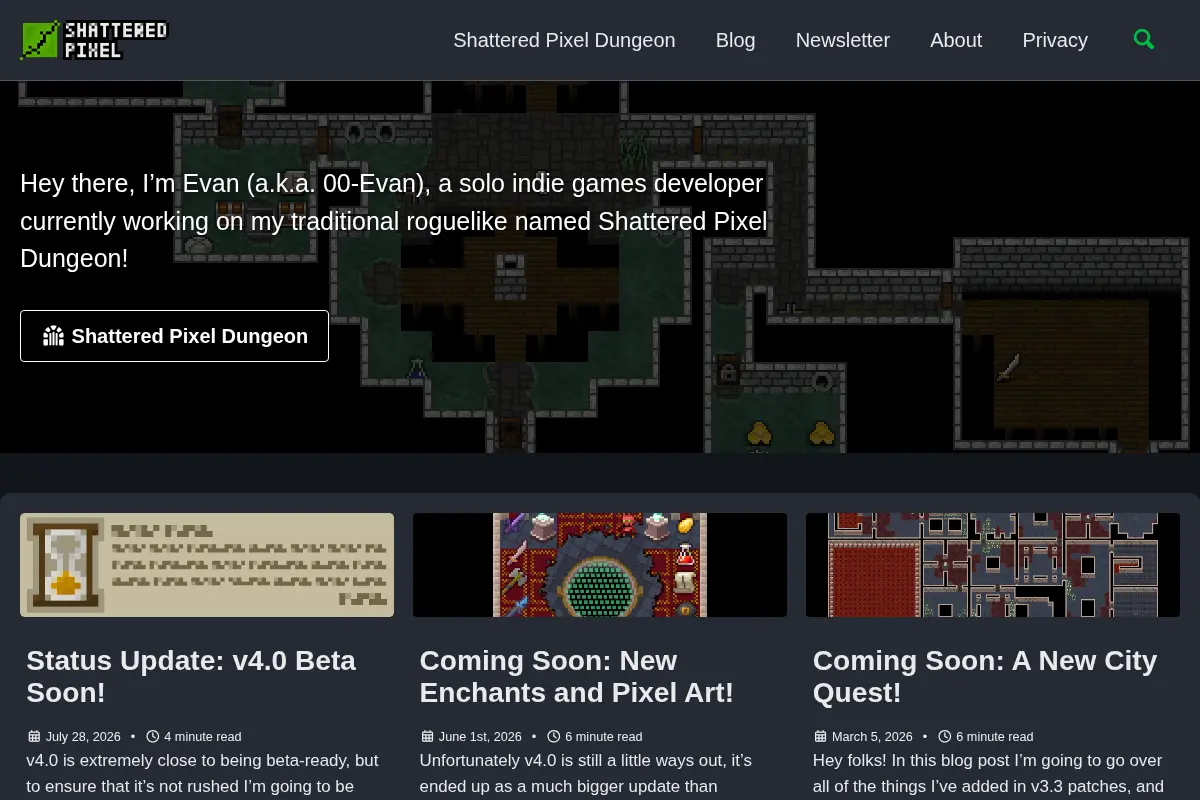Click clock icon beside 4 minute read

click(153, 736)
